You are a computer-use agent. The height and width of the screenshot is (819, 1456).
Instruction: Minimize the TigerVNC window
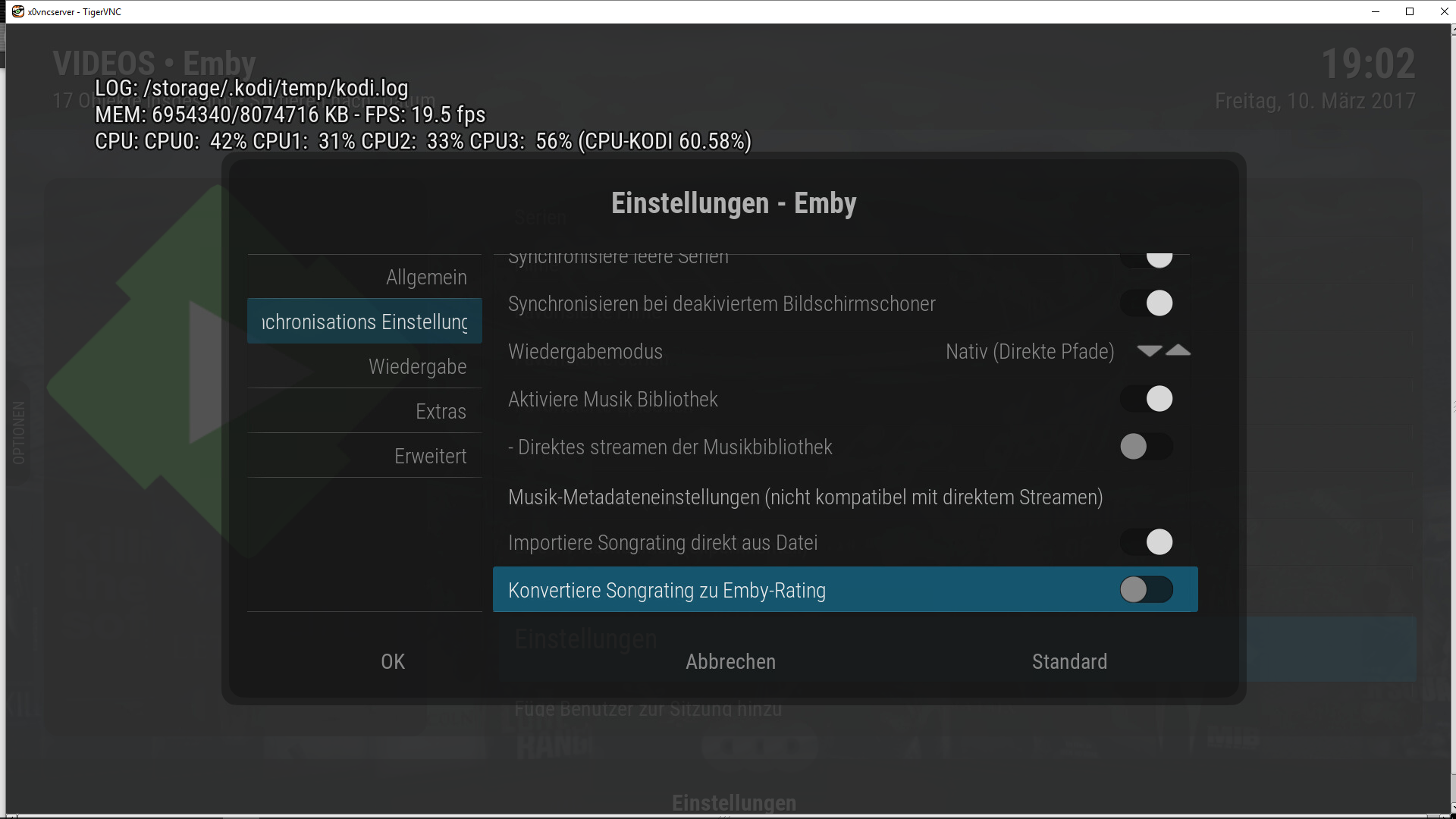coord(1376,11)
